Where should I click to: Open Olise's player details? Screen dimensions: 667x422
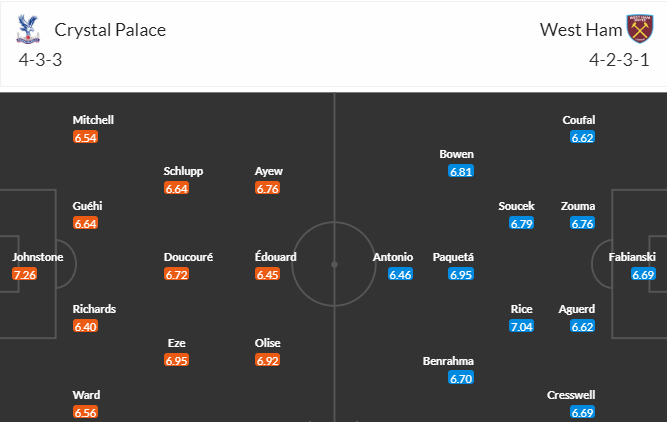coord(268,343)
